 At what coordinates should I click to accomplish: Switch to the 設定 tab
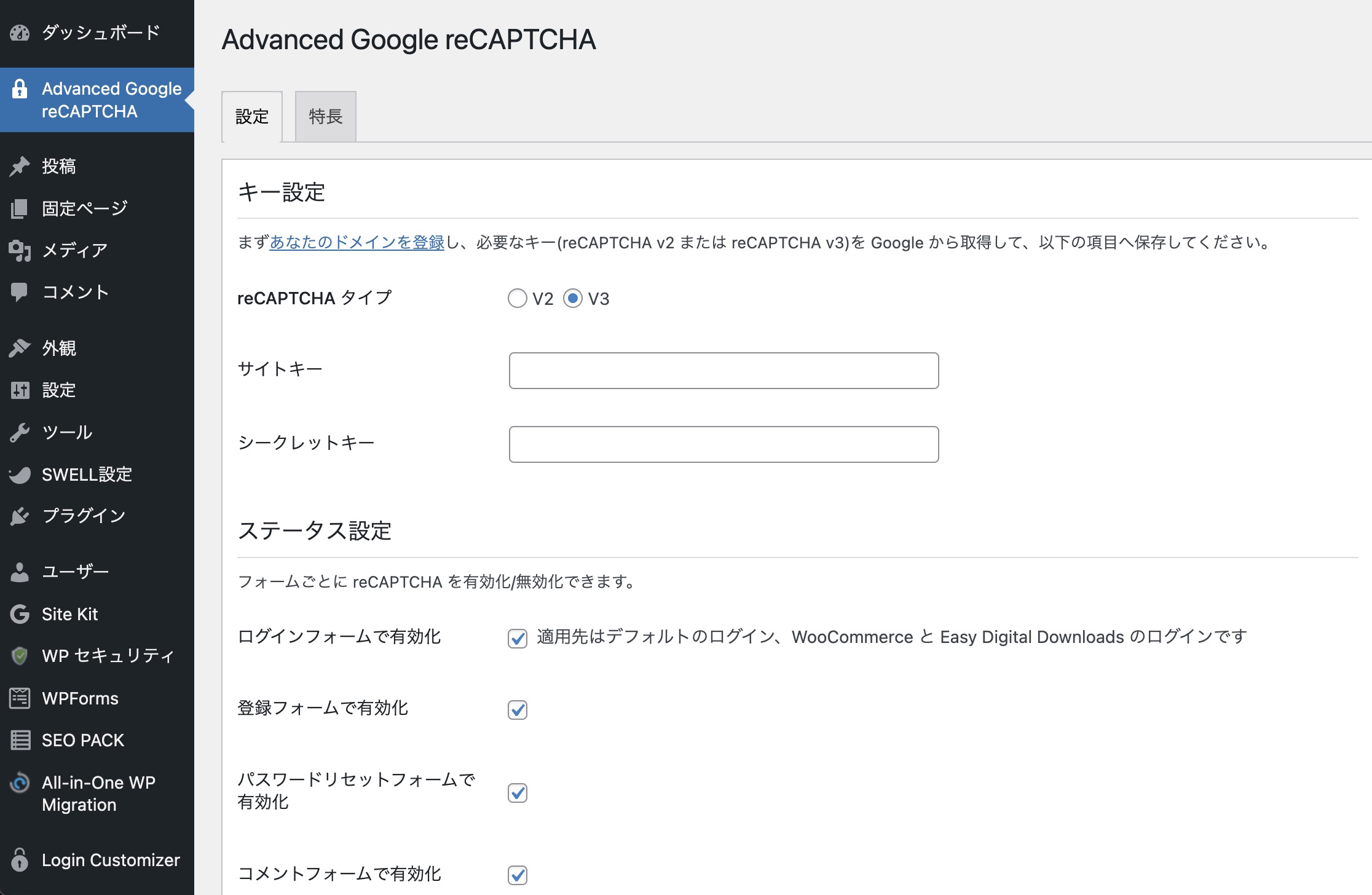pos(252,117)
